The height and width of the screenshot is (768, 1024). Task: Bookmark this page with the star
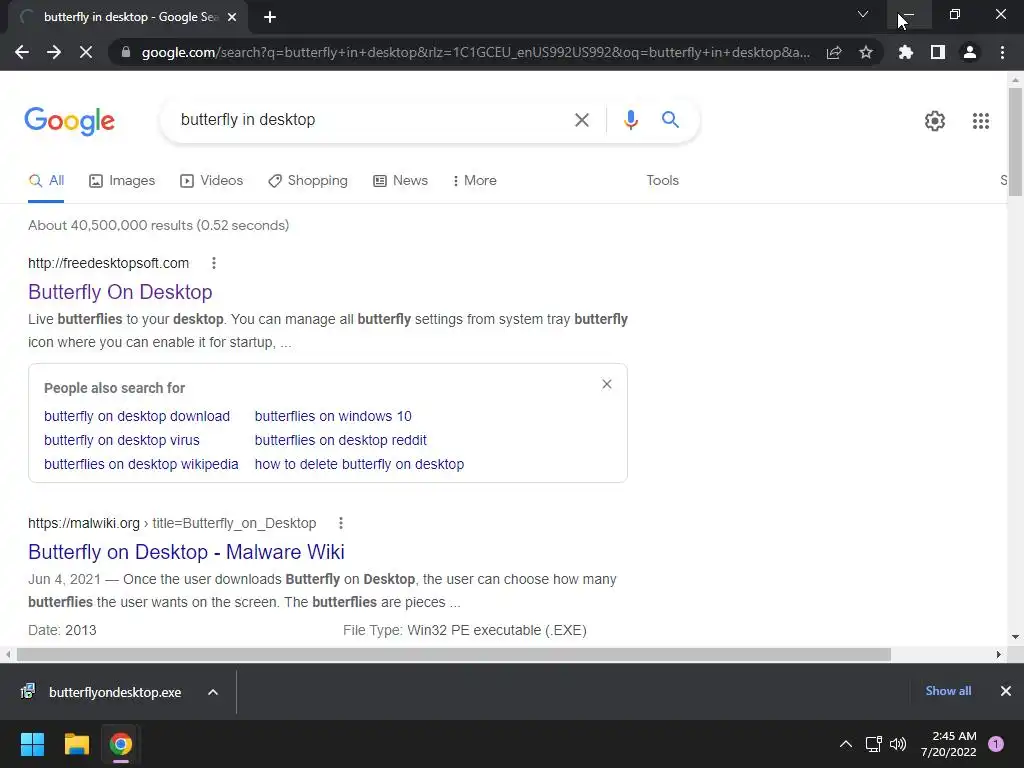[866, 52]
